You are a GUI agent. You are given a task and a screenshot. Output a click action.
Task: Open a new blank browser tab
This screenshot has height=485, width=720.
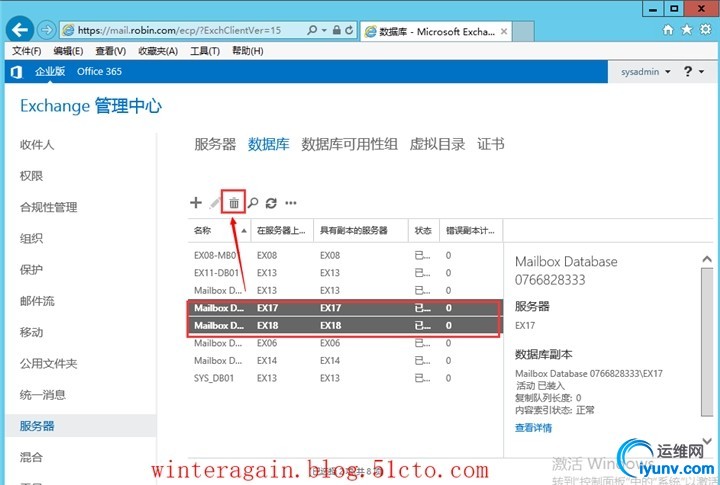[x=523, y=31]
